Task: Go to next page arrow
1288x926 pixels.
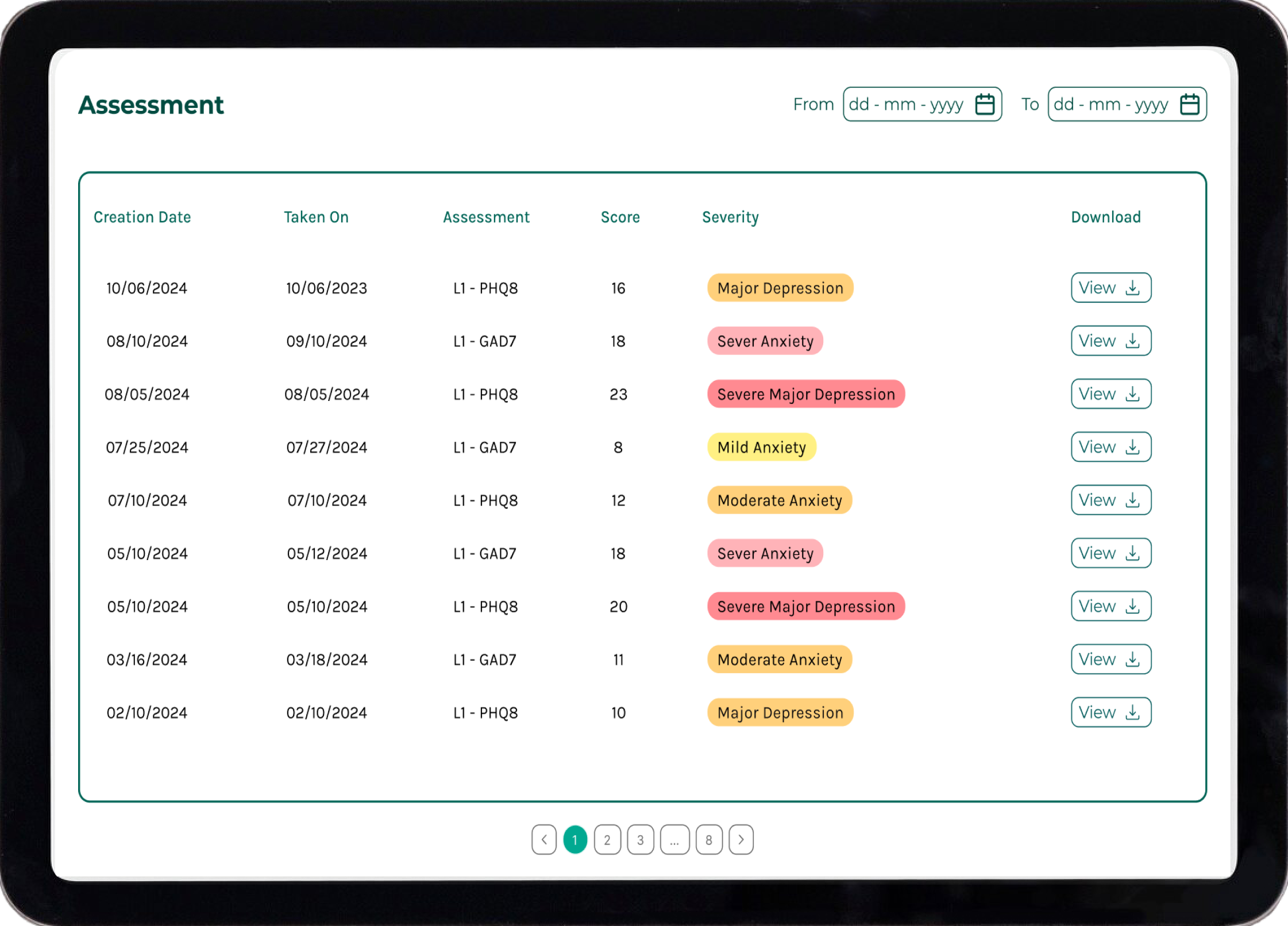Action: pyautogui.click(x=741, y=840)
